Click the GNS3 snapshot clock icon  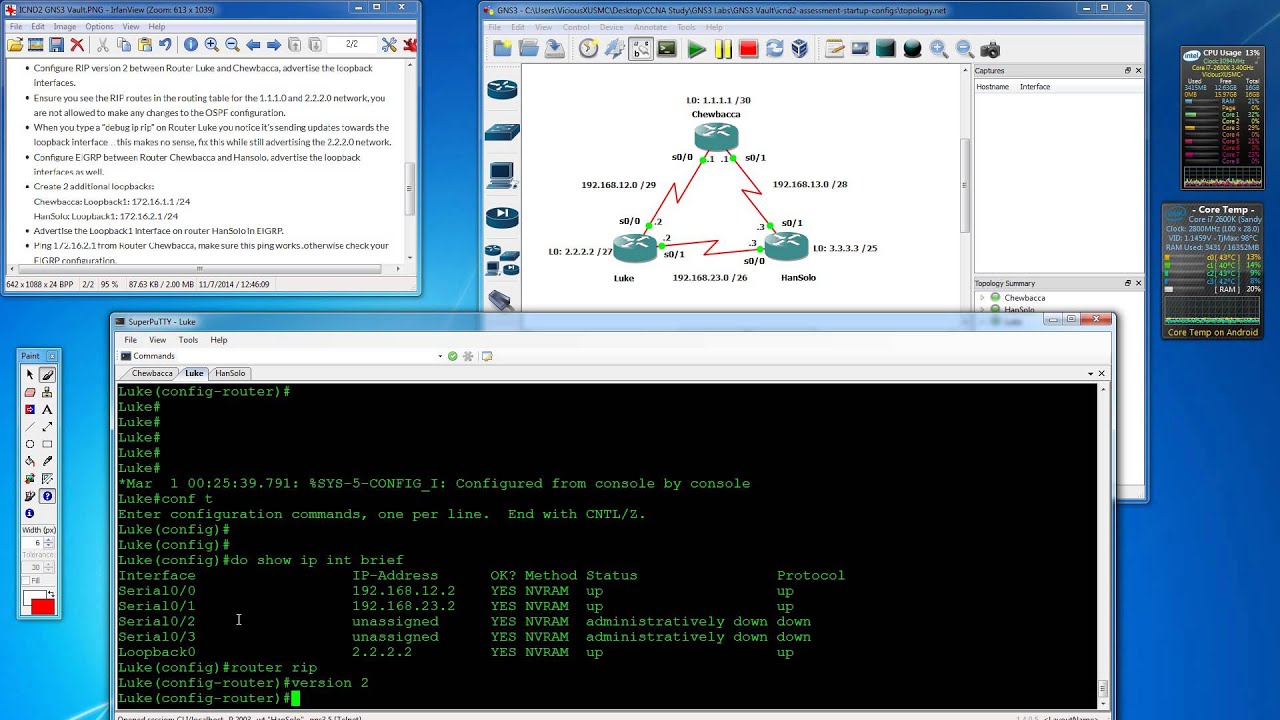point(588,49)
